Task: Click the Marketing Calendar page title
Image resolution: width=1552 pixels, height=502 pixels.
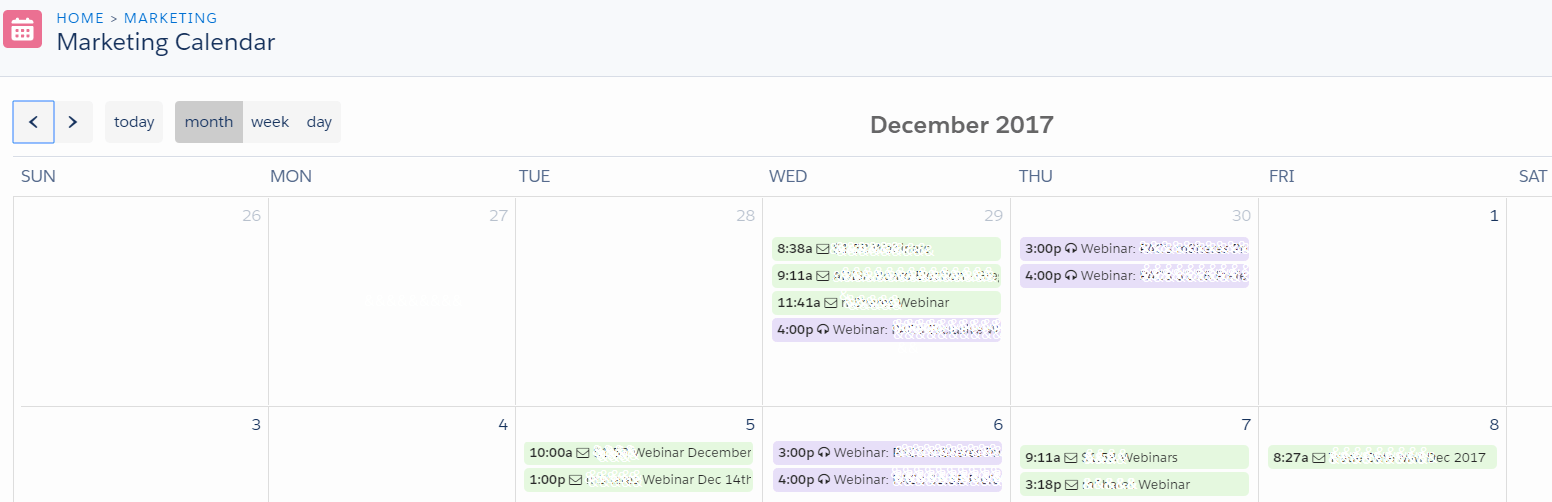Action: tap(166, 42)
